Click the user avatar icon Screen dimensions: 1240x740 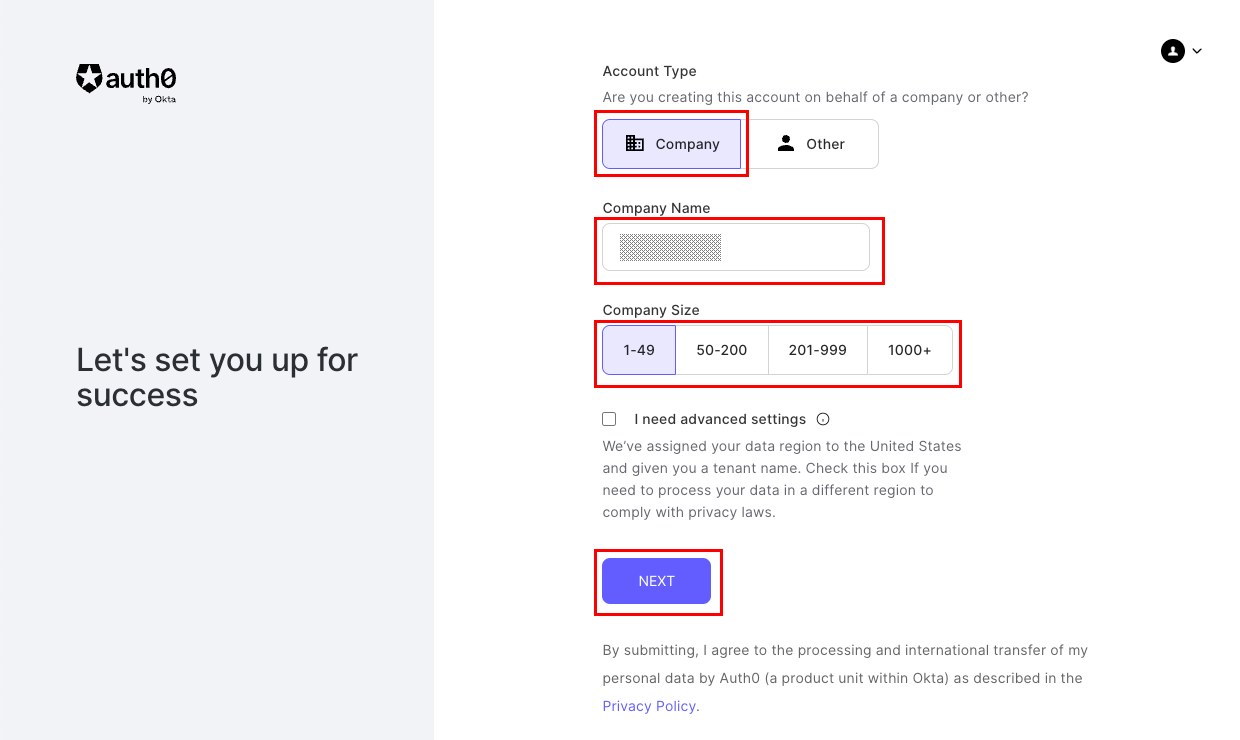(1172, 51)
